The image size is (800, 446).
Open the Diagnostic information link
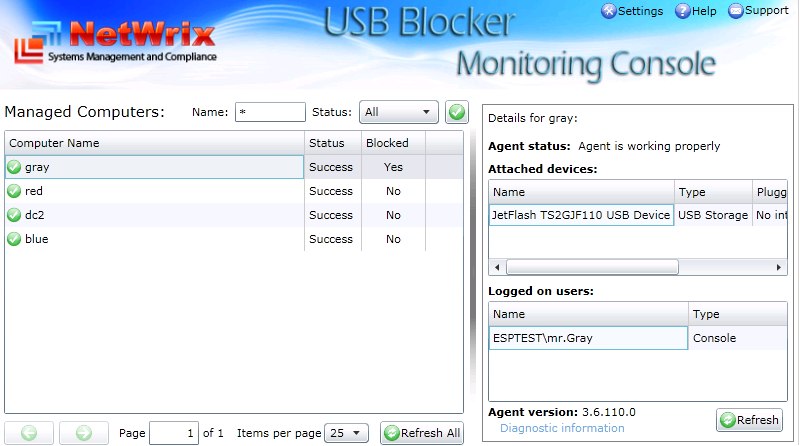click(562, 428)
